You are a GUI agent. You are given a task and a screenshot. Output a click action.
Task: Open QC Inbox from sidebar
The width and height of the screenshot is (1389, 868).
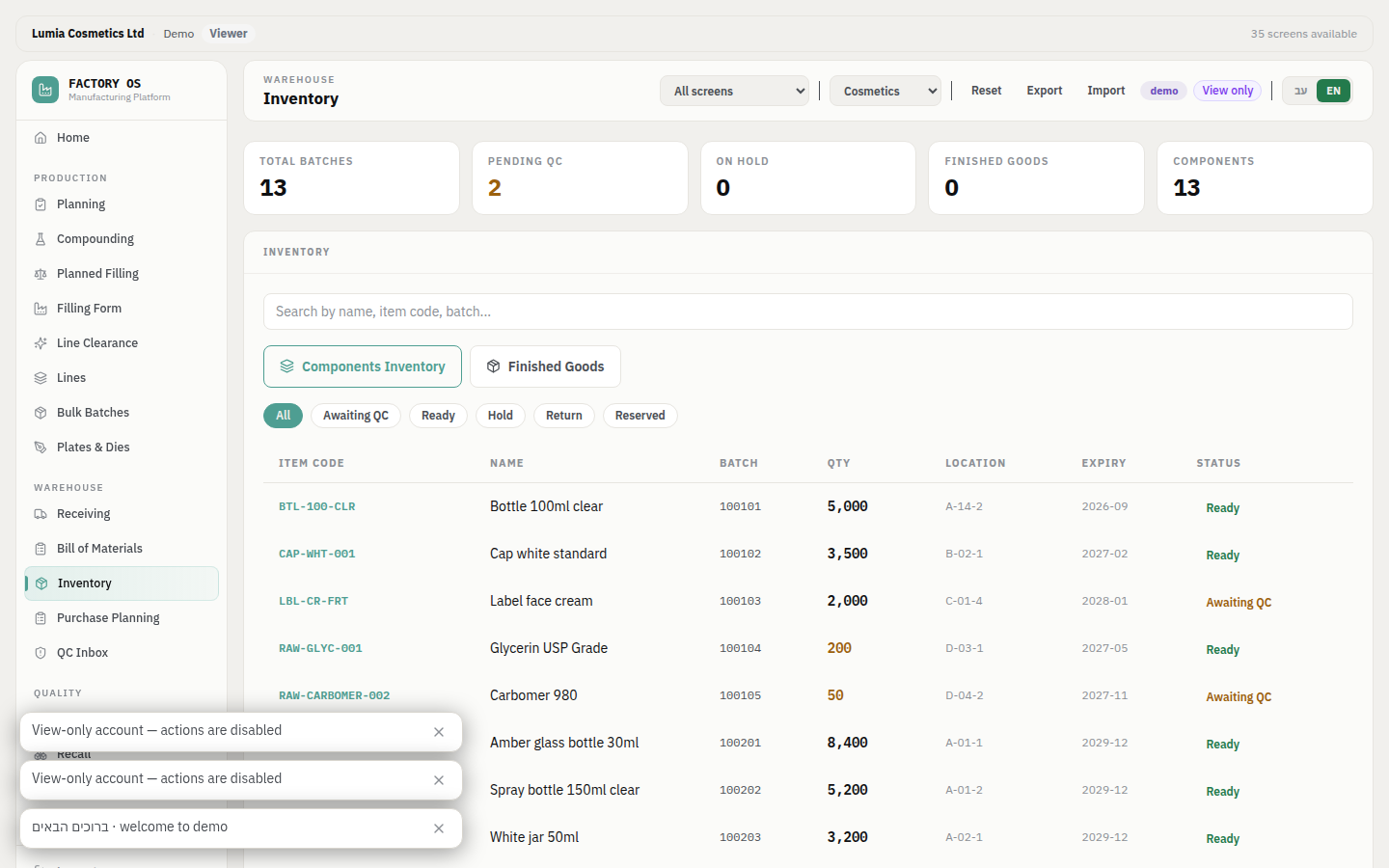(122, 653)
